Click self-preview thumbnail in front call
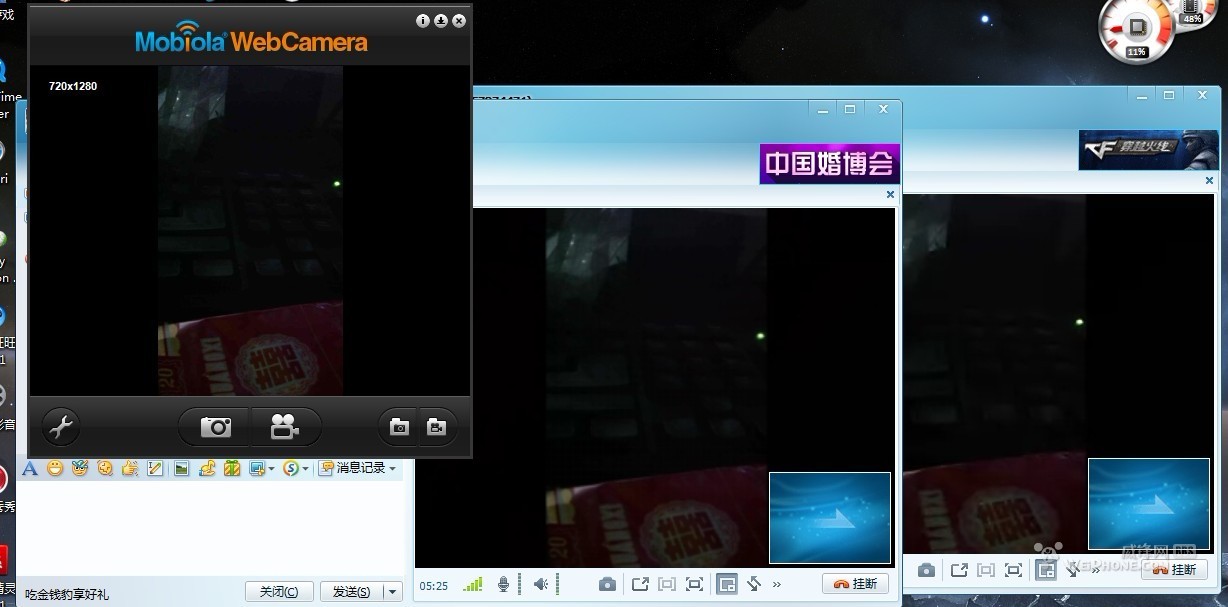Image resolution: width=1228 pixels, height=607 pixels. click(x=829, y=518)
